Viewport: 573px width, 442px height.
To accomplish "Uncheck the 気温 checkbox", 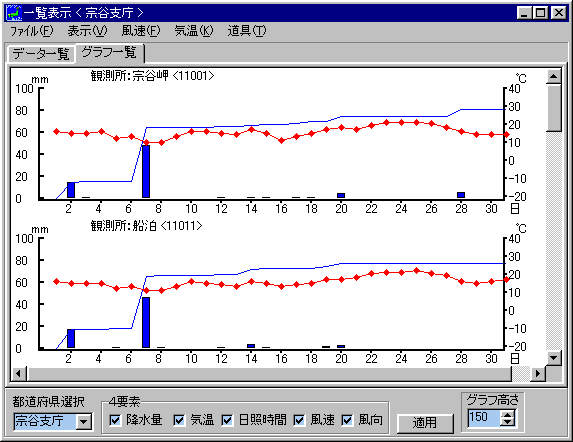I will 179,420.
